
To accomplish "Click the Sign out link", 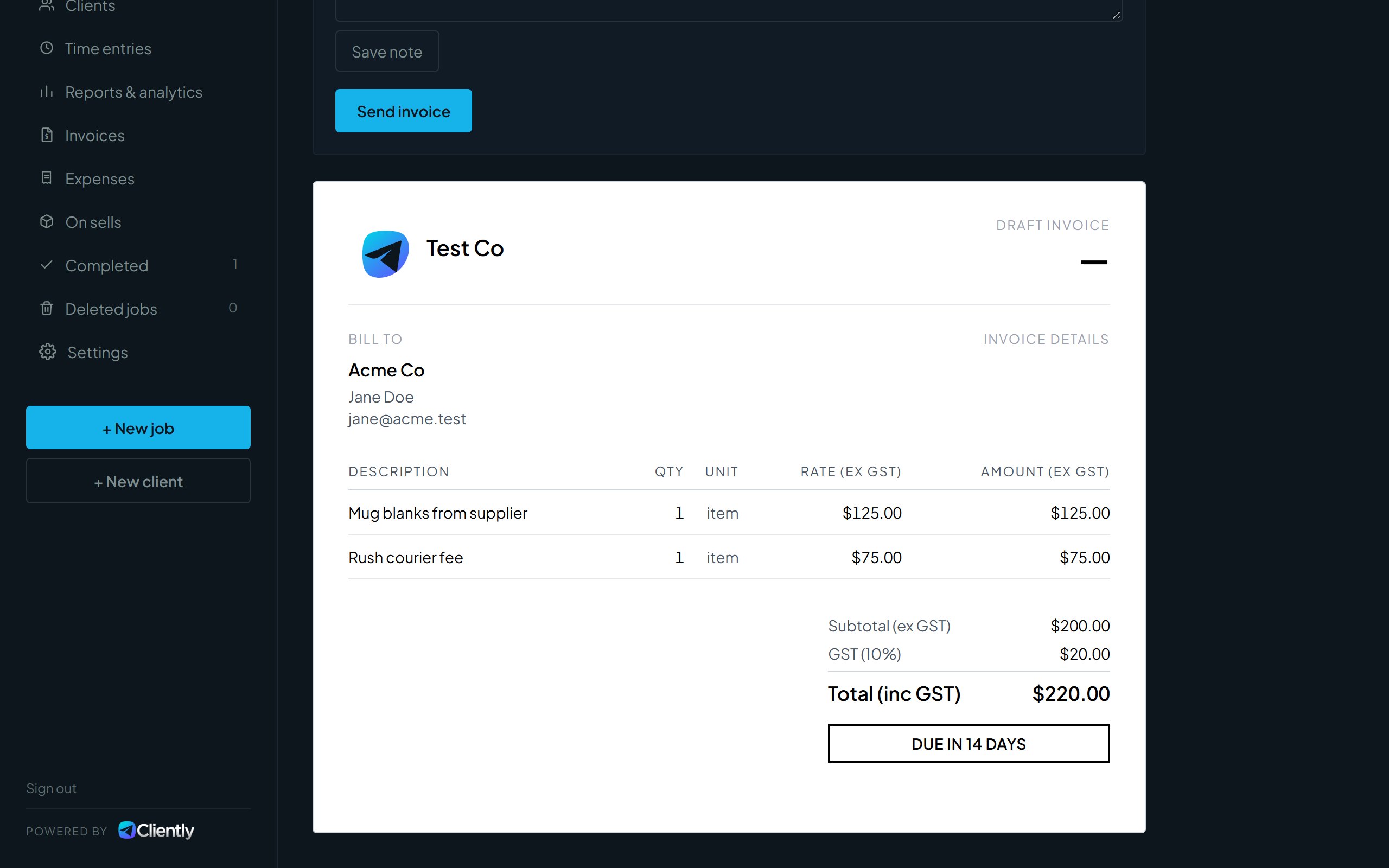I will click(51, 788).
